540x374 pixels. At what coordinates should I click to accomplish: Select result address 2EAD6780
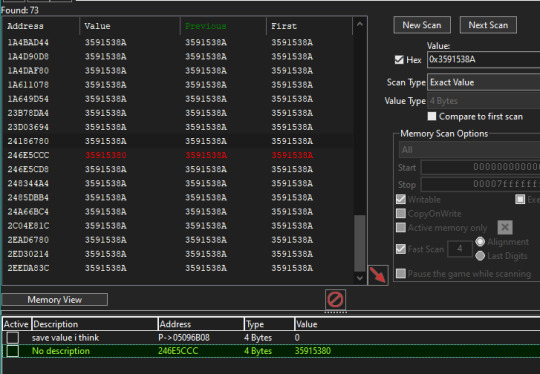(x=28, y=240)
